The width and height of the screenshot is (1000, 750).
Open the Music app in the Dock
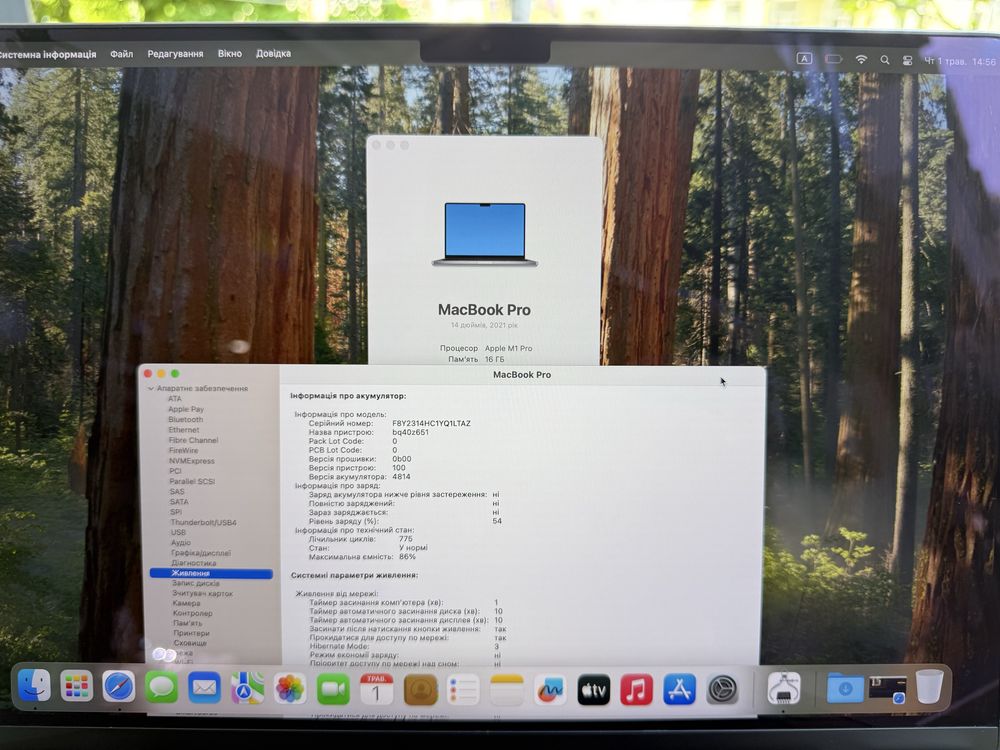click(636, 689)
